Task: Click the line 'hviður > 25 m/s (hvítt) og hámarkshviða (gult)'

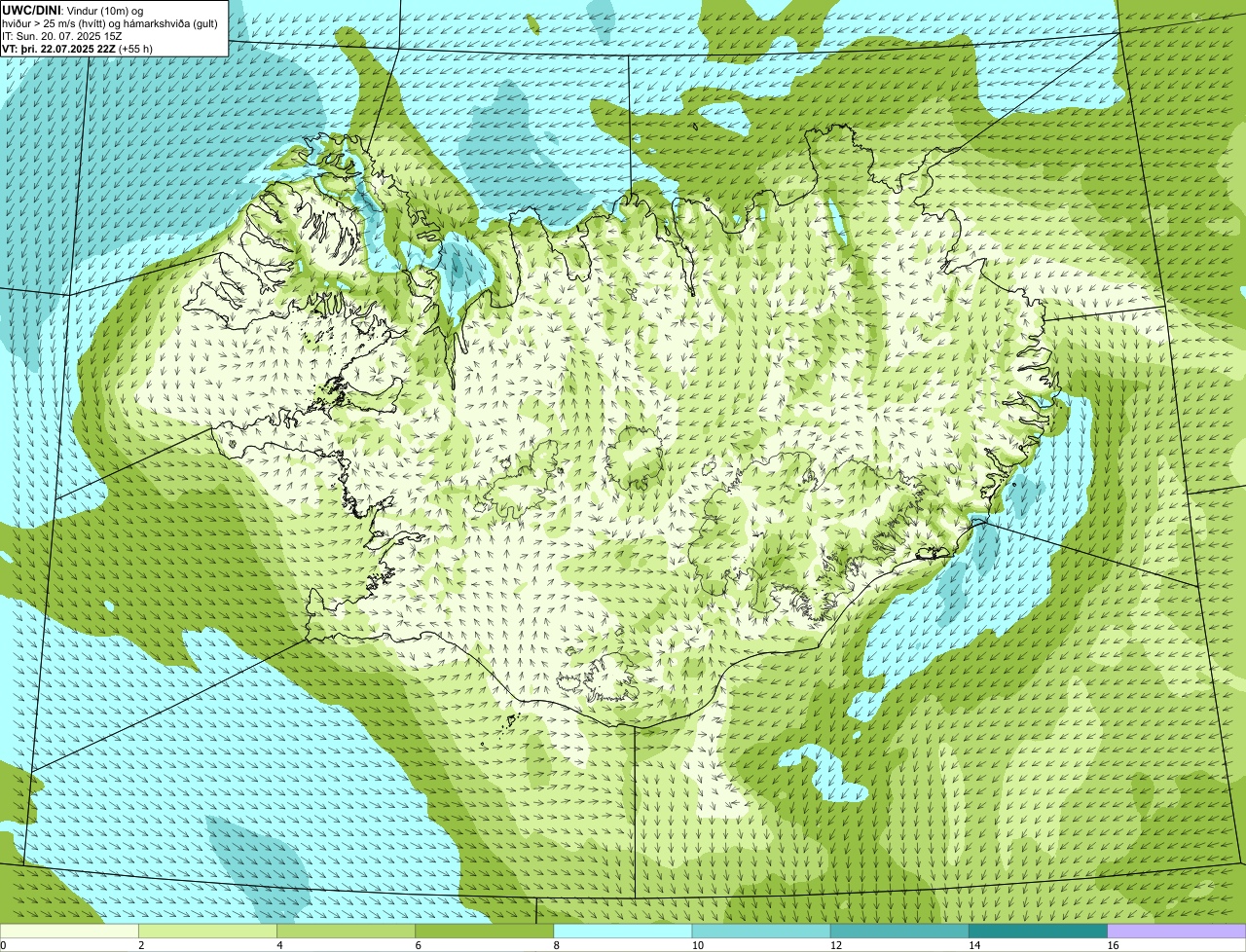Action: click(x=110, y=23)
